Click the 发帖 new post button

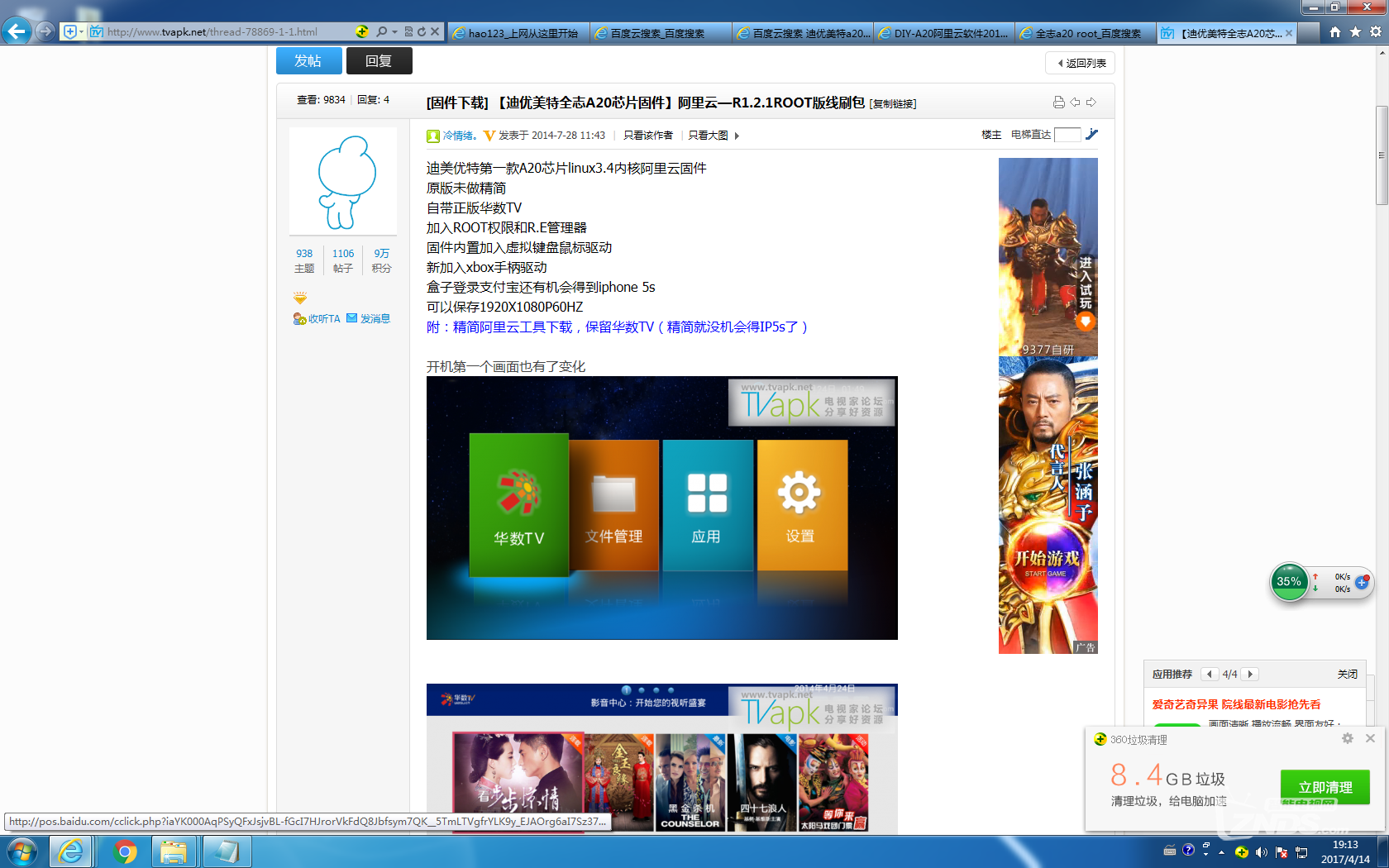308,61
